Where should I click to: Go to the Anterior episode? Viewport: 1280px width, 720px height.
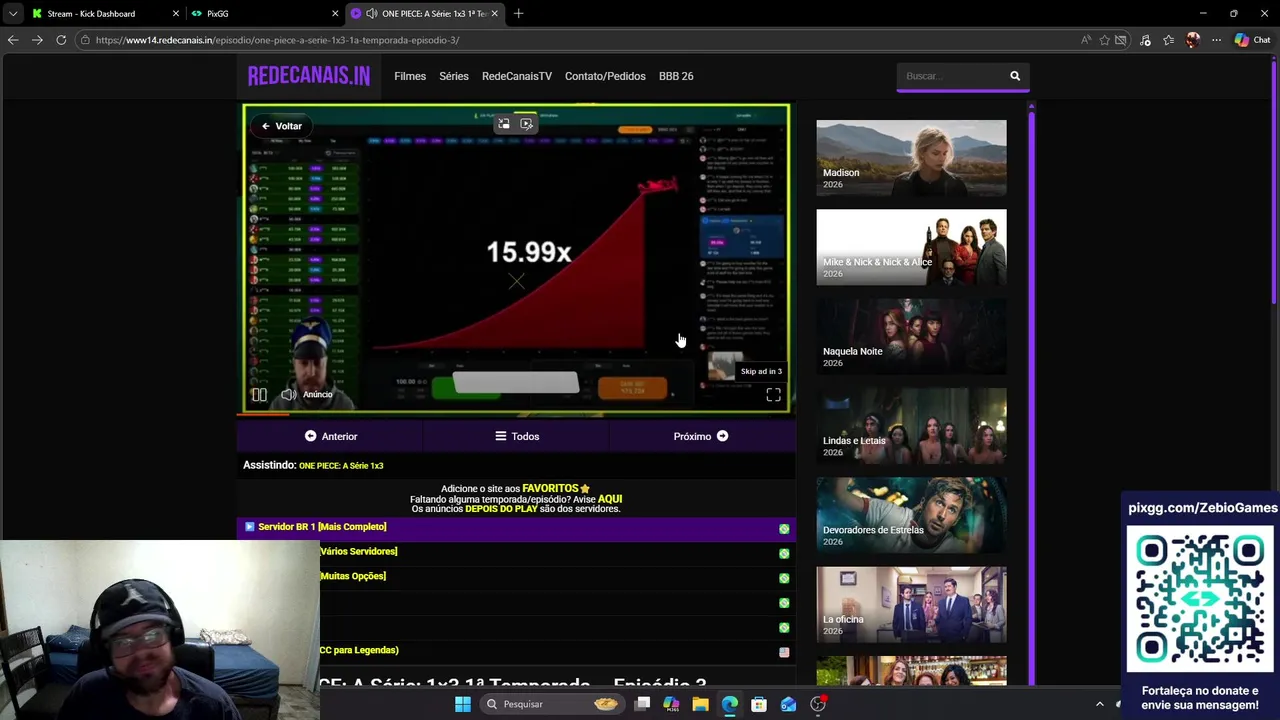(331, 436)
